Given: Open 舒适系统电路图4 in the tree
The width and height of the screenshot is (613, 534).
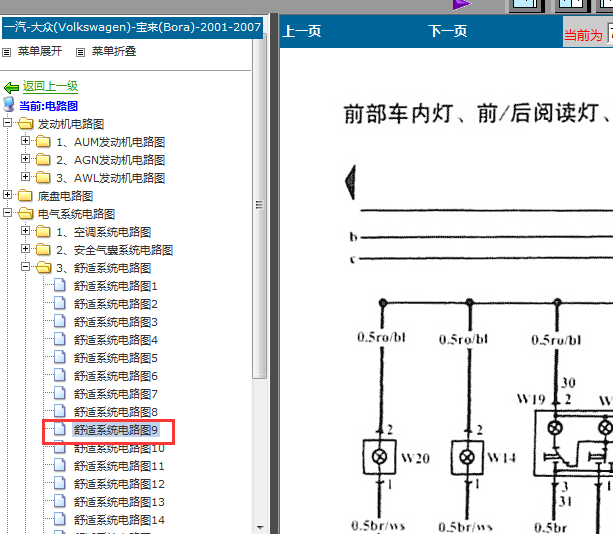Looking at the screenshot, I should pos(116,340).
